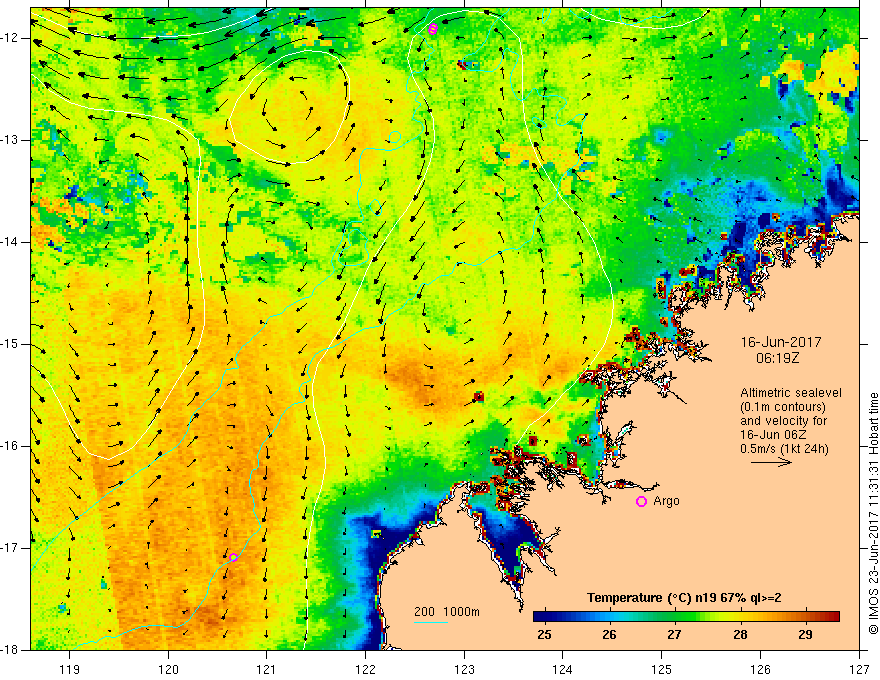Click the '16-Jun-2017' date text

tap(781, 342)
